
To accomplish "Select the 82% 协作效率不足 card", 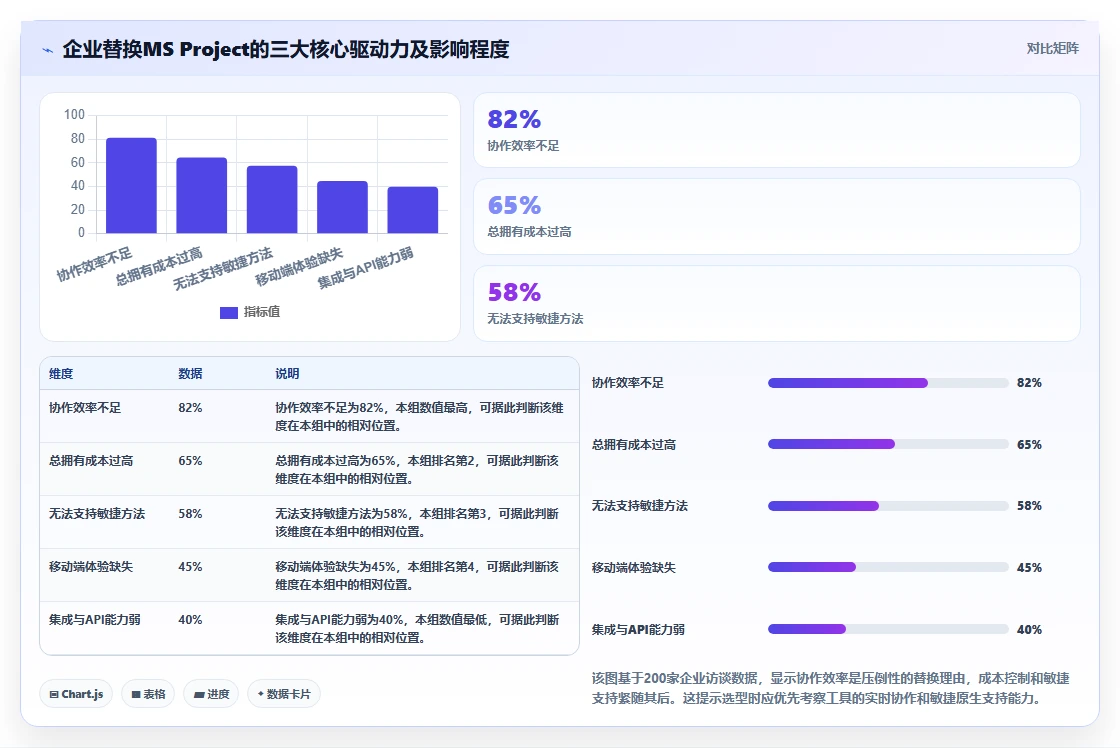I will pos(776,130).
